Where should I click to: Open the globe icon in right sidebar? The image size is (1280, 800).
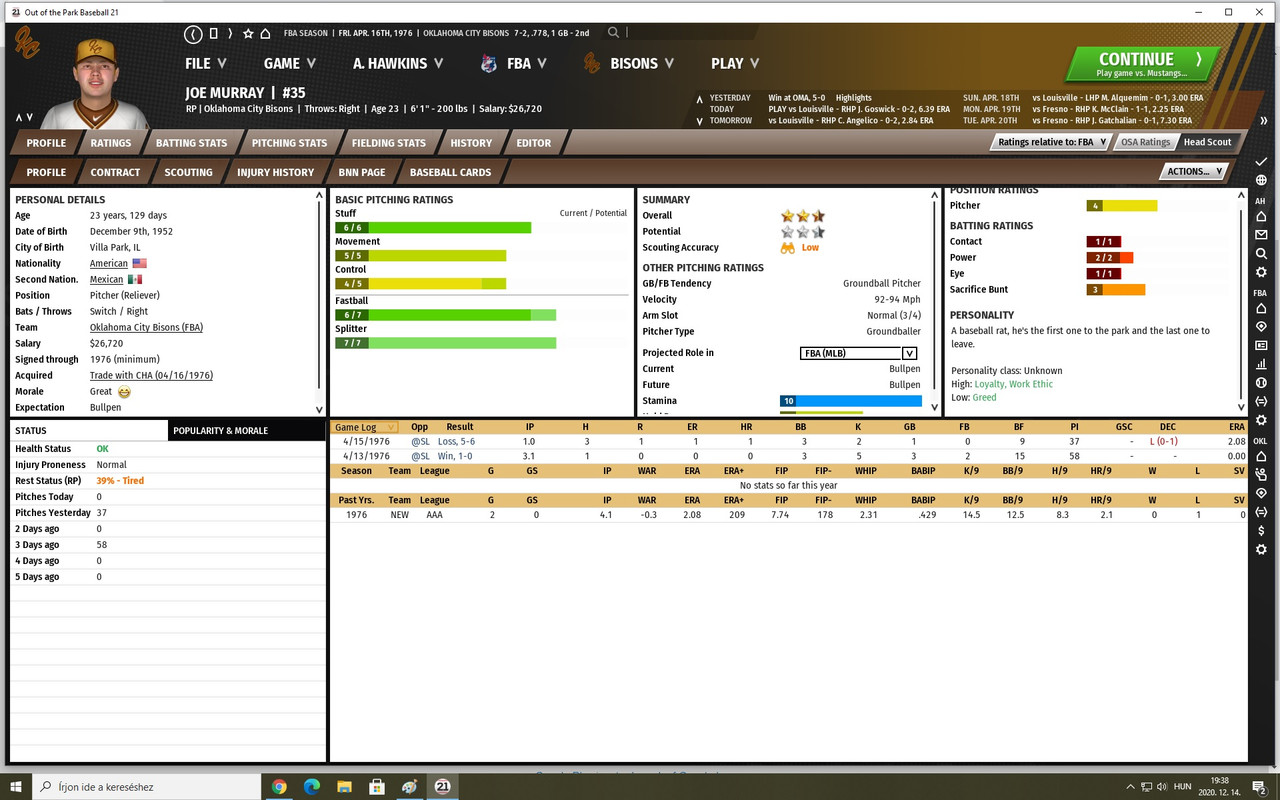tap(1261, 180)
